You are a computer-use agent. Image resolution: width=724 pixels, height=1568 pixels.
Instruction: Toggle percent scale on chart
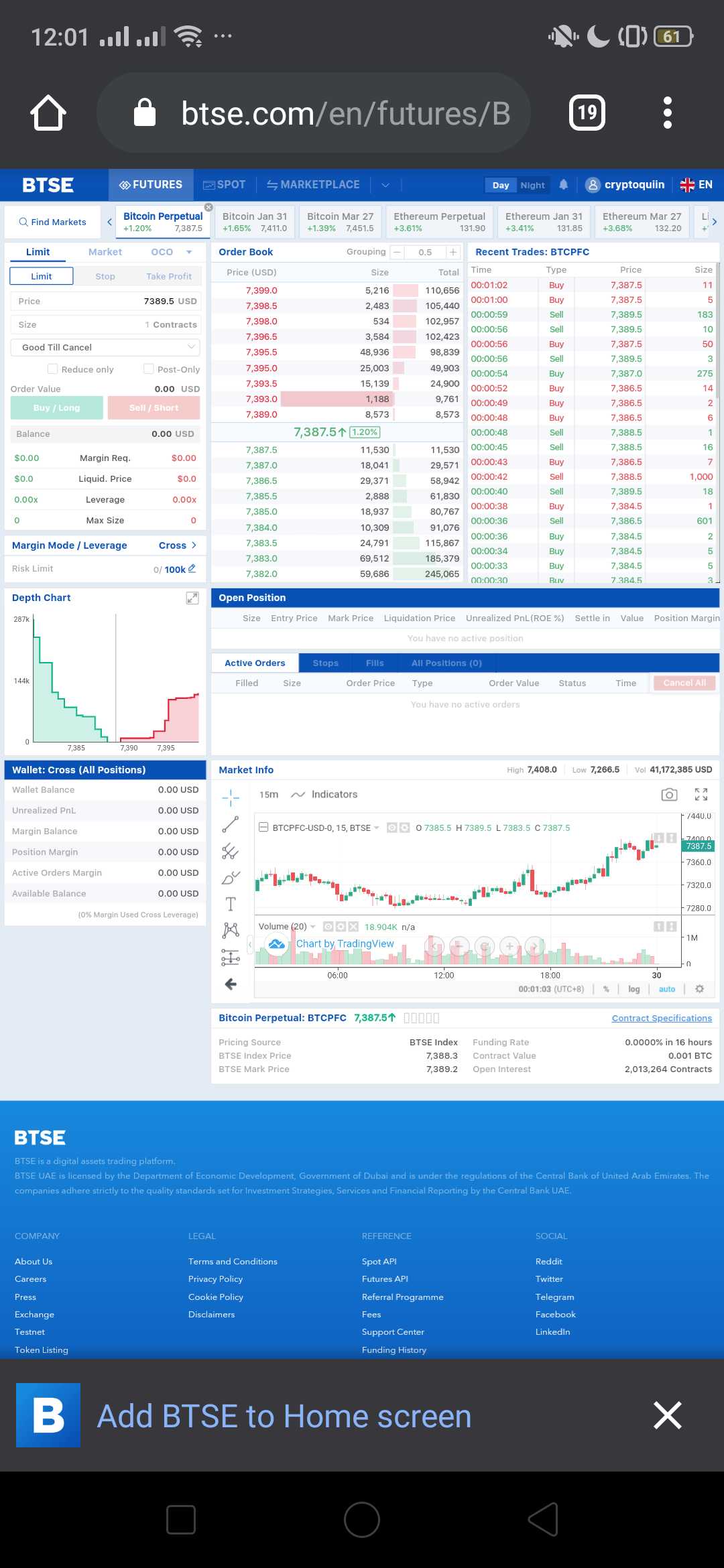coord(606,989)
